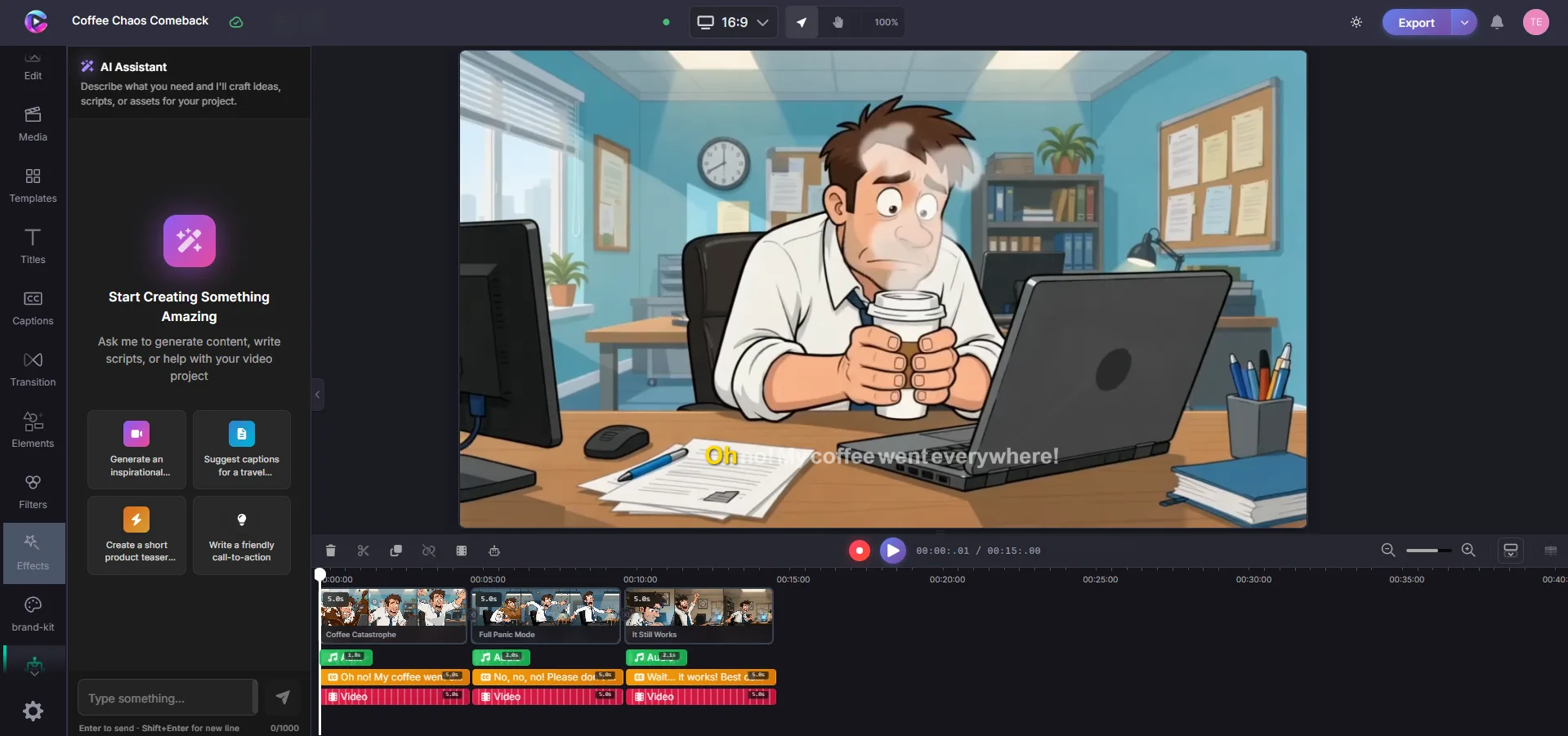Open the Filters panel
Viewport: 1568px width, 736px height.
point(33,492)
